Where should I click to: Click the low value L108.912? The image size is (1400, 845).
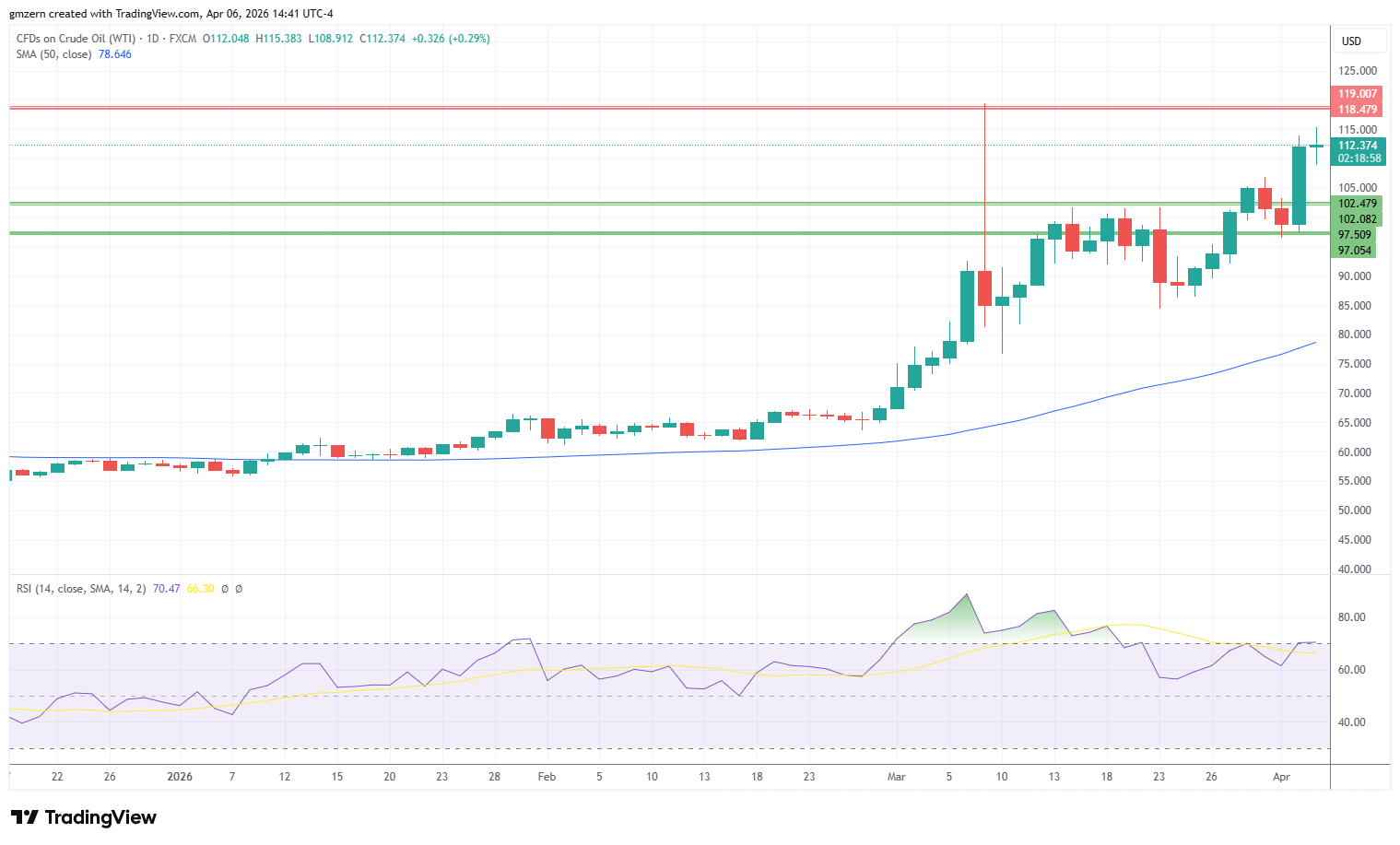click(x=331, y=39)
